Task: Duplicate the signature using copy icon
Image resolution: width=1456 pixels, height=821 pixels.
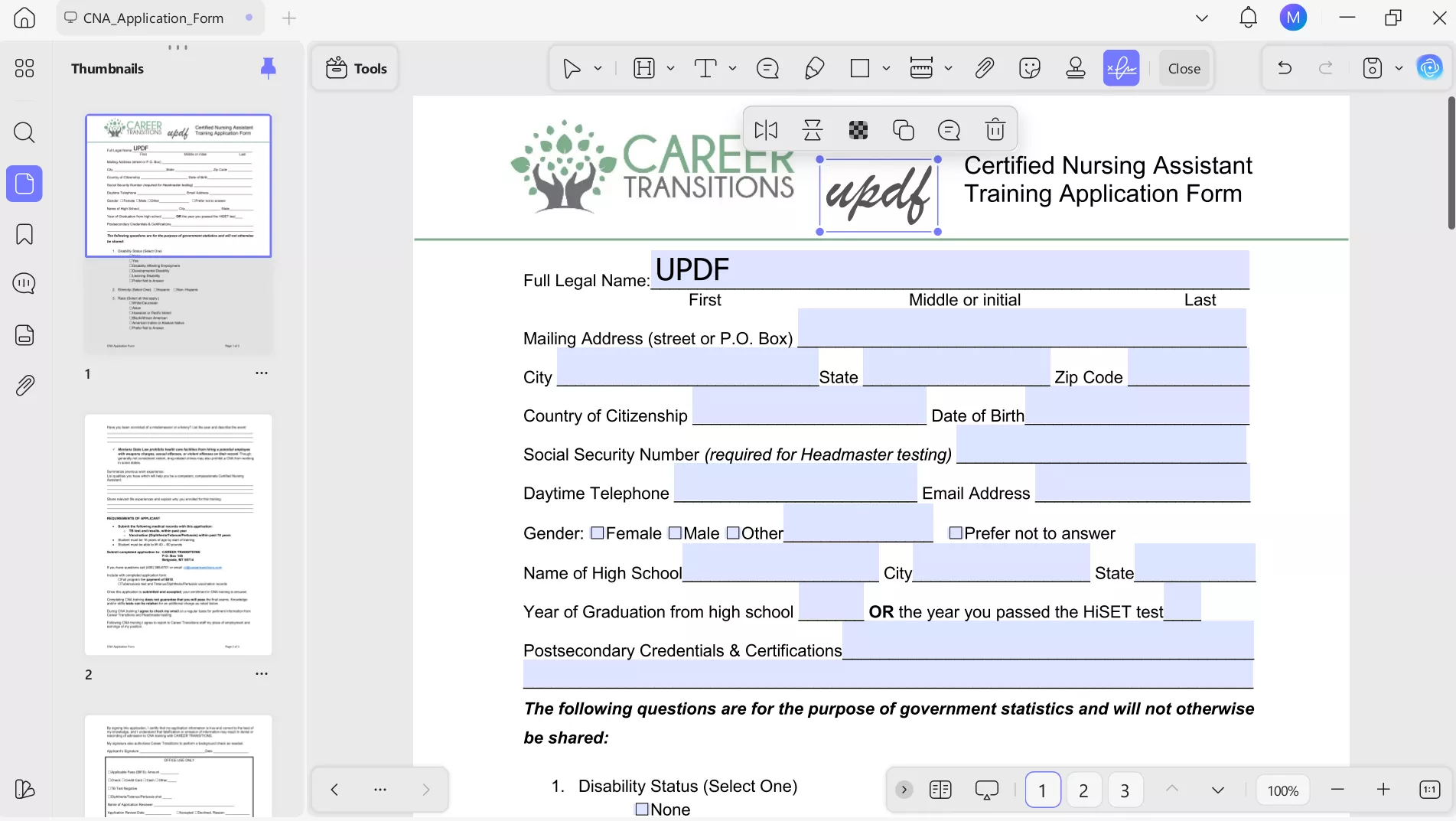Action: coord(903,130)
